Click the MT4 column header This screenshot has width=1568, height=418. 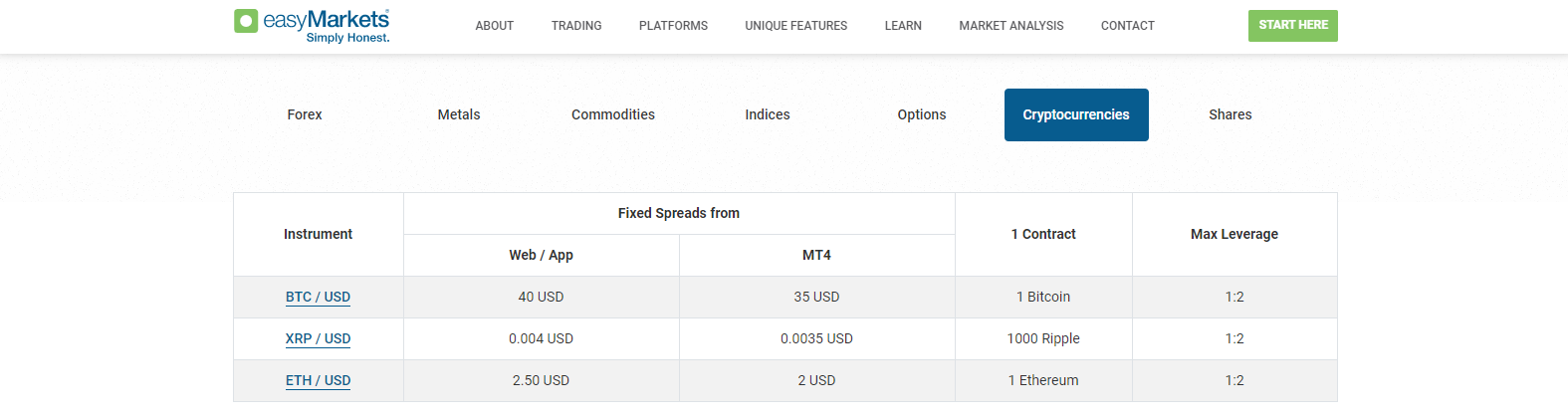pyautogui.click(x=816, y=255)
